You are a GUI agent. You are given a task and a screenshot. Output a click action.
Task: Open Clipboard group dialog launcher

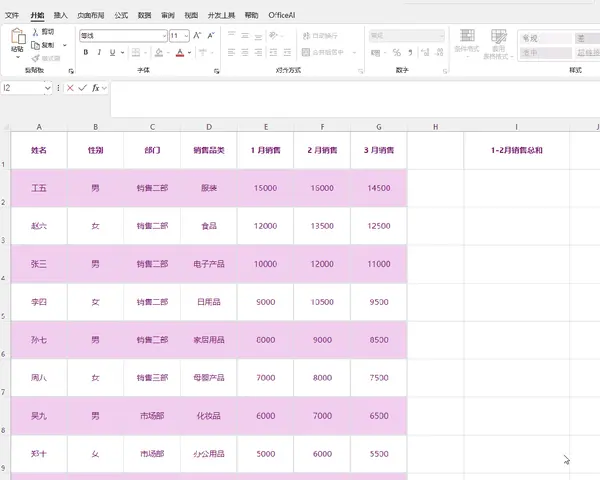[x=71, y=71]
